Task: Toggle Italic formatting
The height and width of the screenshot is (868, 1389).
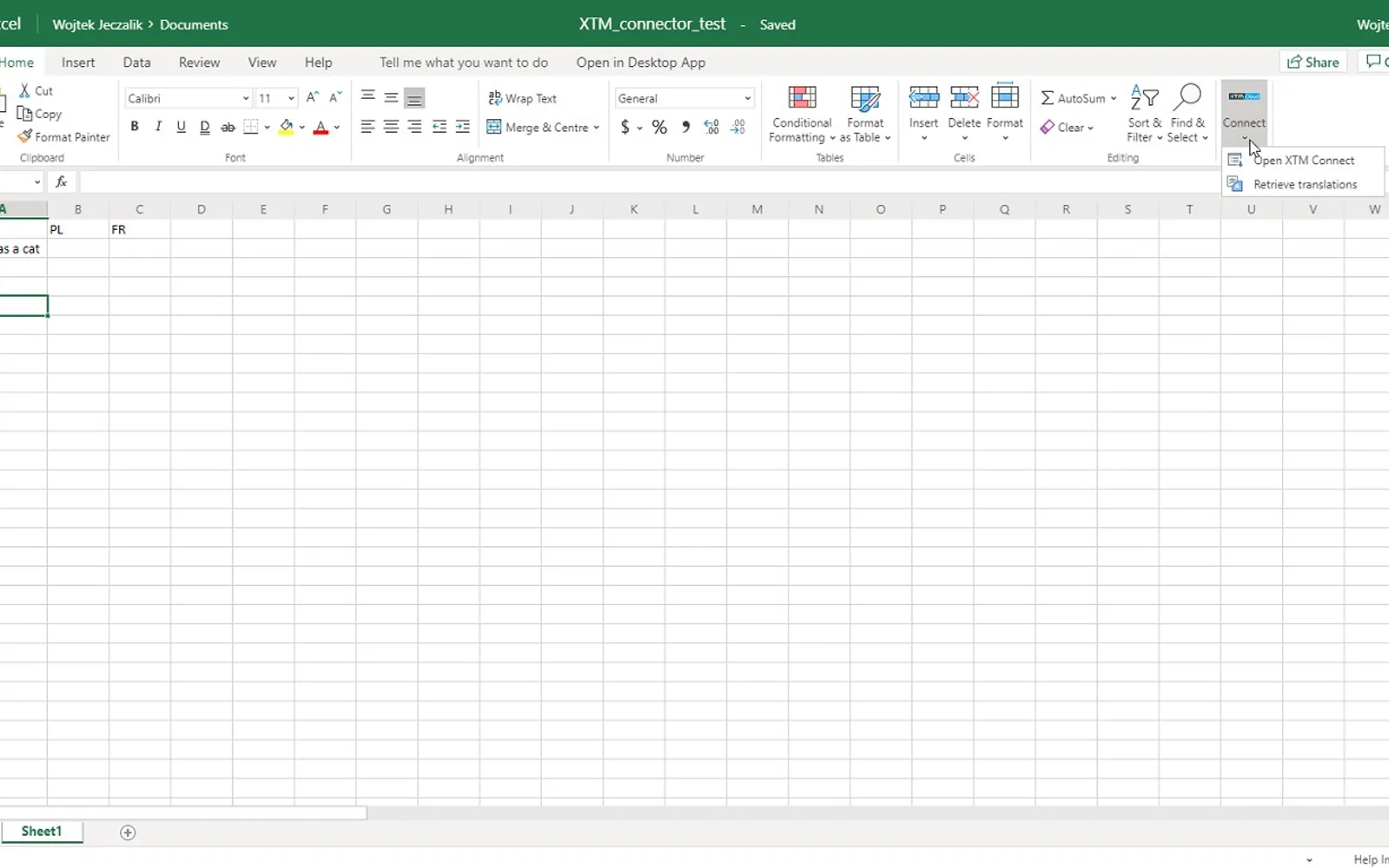Action: [158, 127]
